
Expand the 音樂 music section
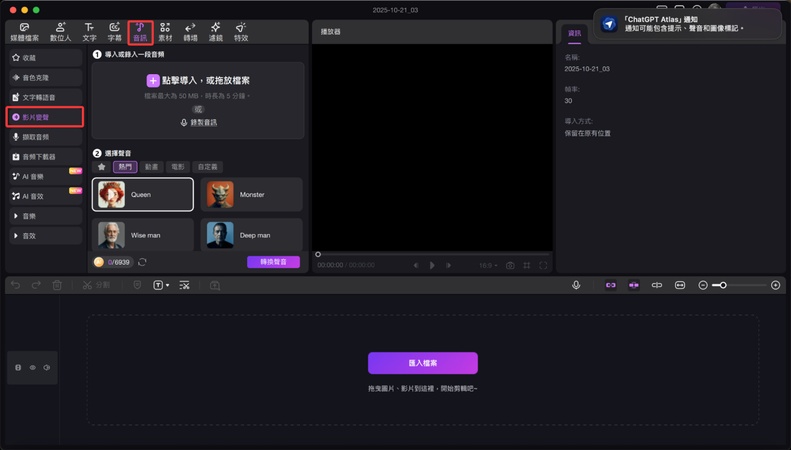[x=45, y=216]
